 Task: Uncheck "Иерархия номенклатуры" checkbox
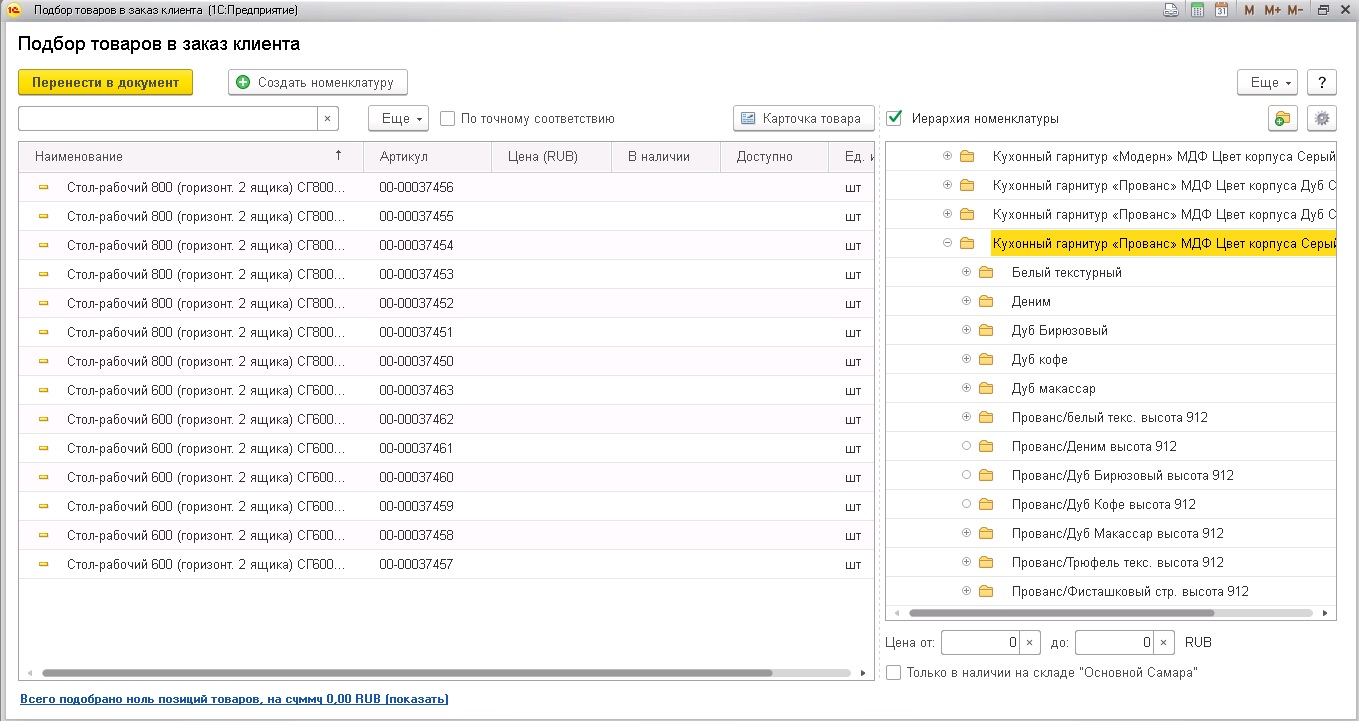coord(895,119)
